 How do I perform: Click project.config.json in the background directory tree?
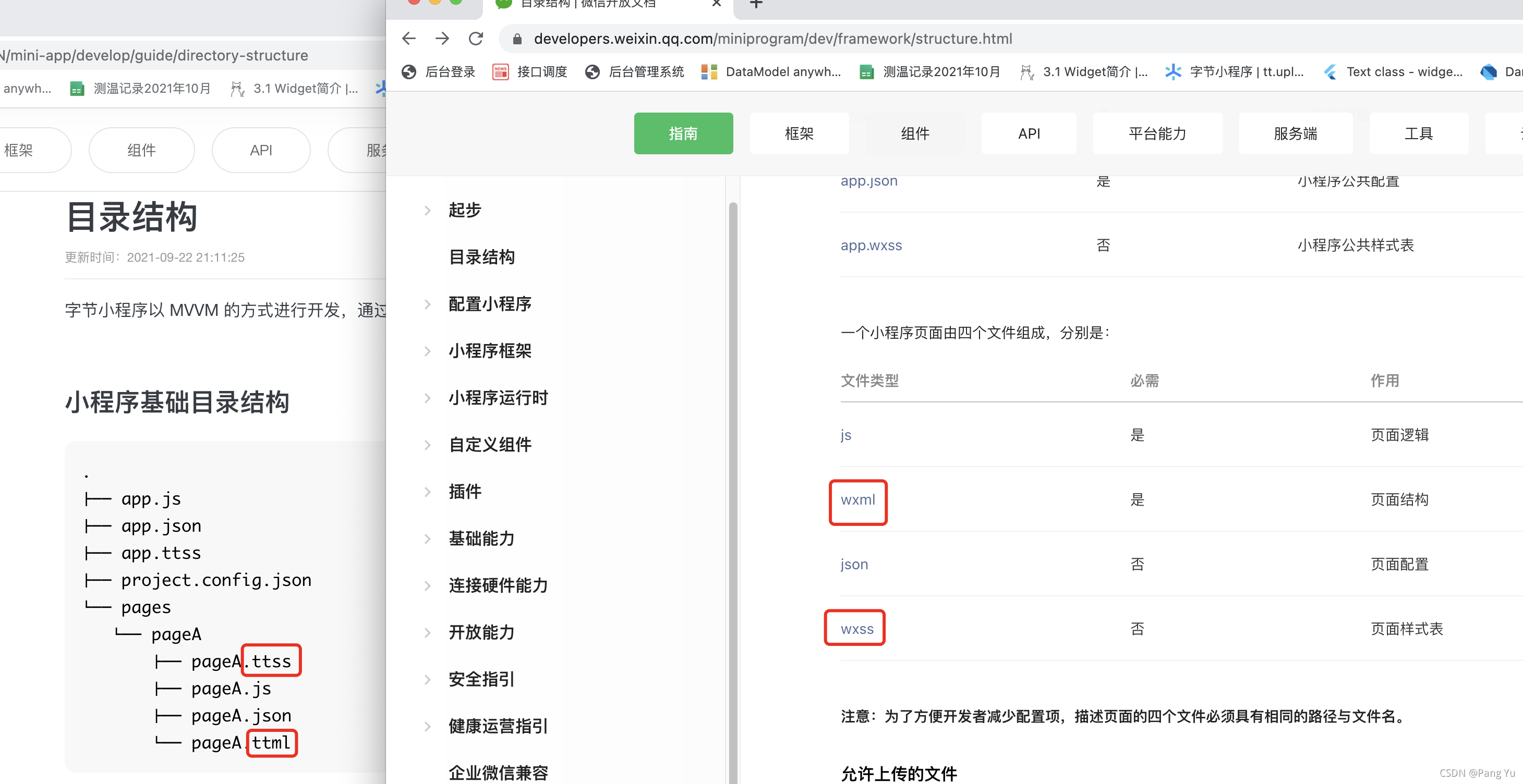[216, 580]
